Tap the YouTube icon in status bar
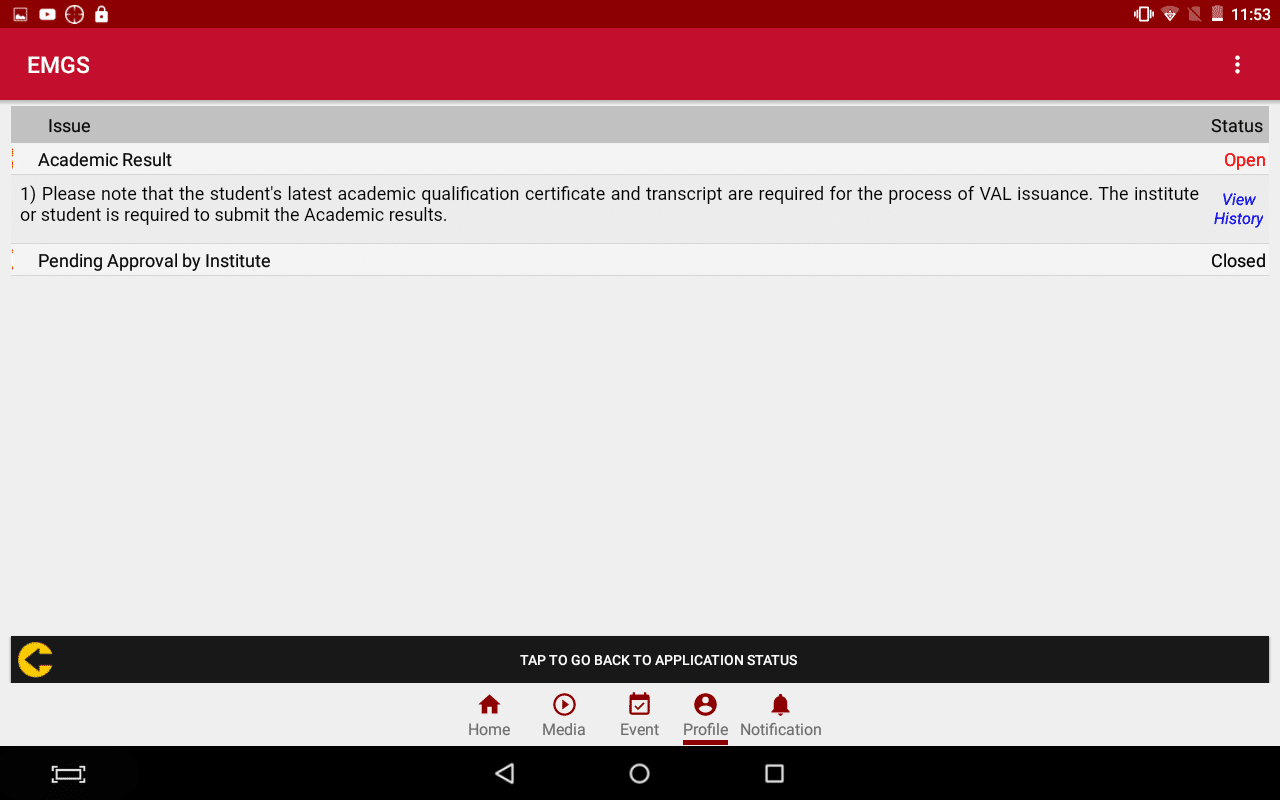 [x=47, y=14]
